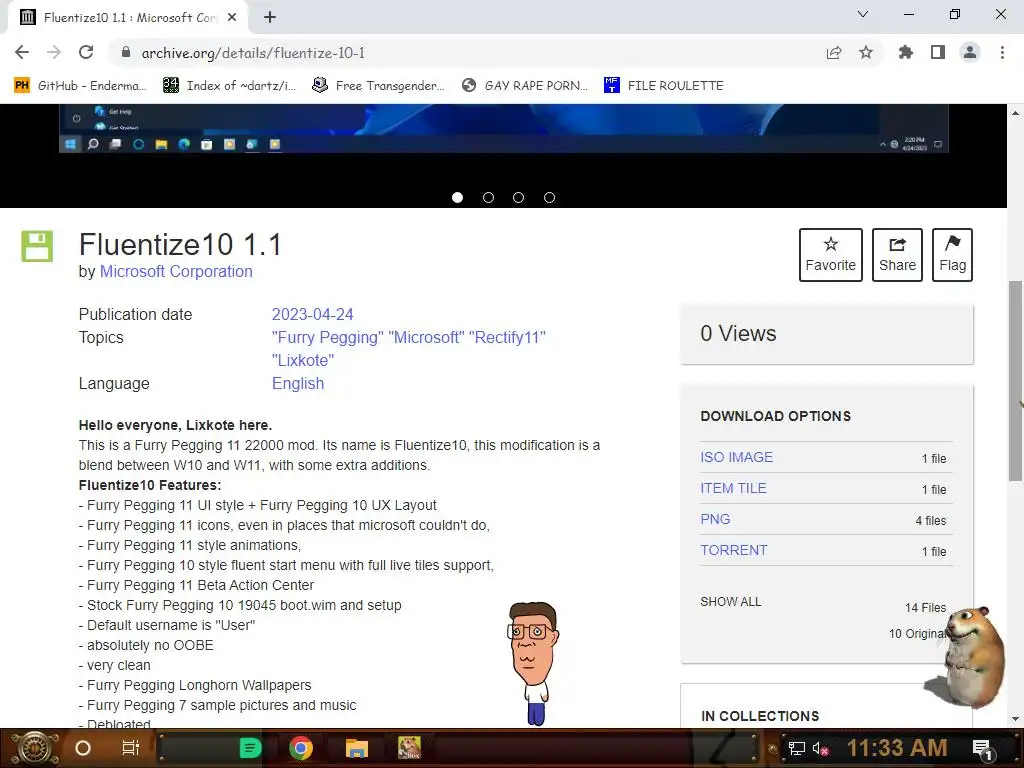
Task: Go back to the previous page
Action: pyautogui.click(x=22, y=52)
